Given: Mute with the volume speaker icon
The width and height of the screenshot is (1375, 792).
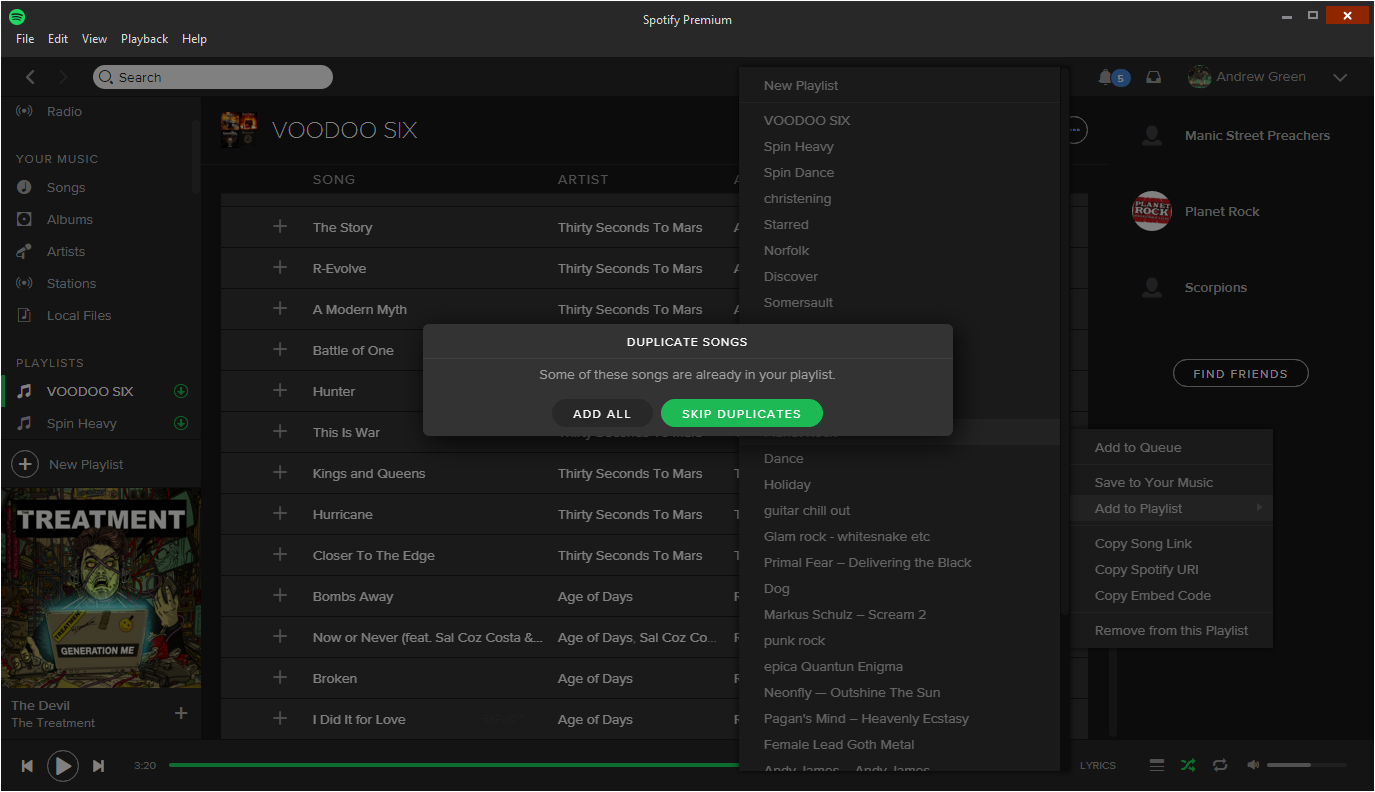Looking at the screenshot, I should pos(1253,765).
